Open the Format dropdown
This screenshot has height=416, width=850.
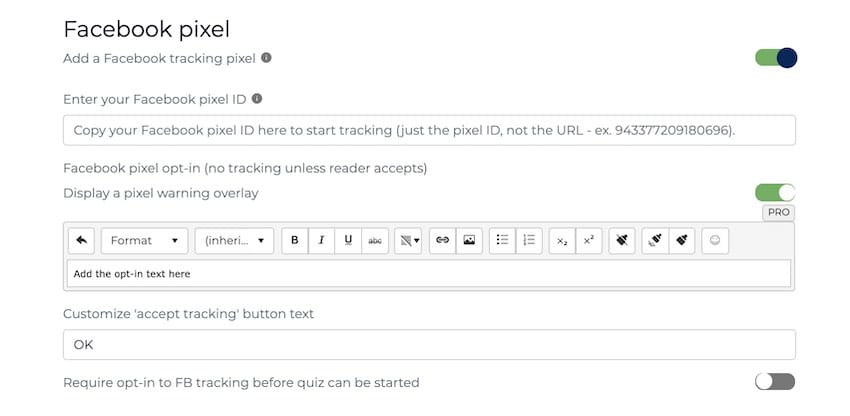click(x=144, y=240)
